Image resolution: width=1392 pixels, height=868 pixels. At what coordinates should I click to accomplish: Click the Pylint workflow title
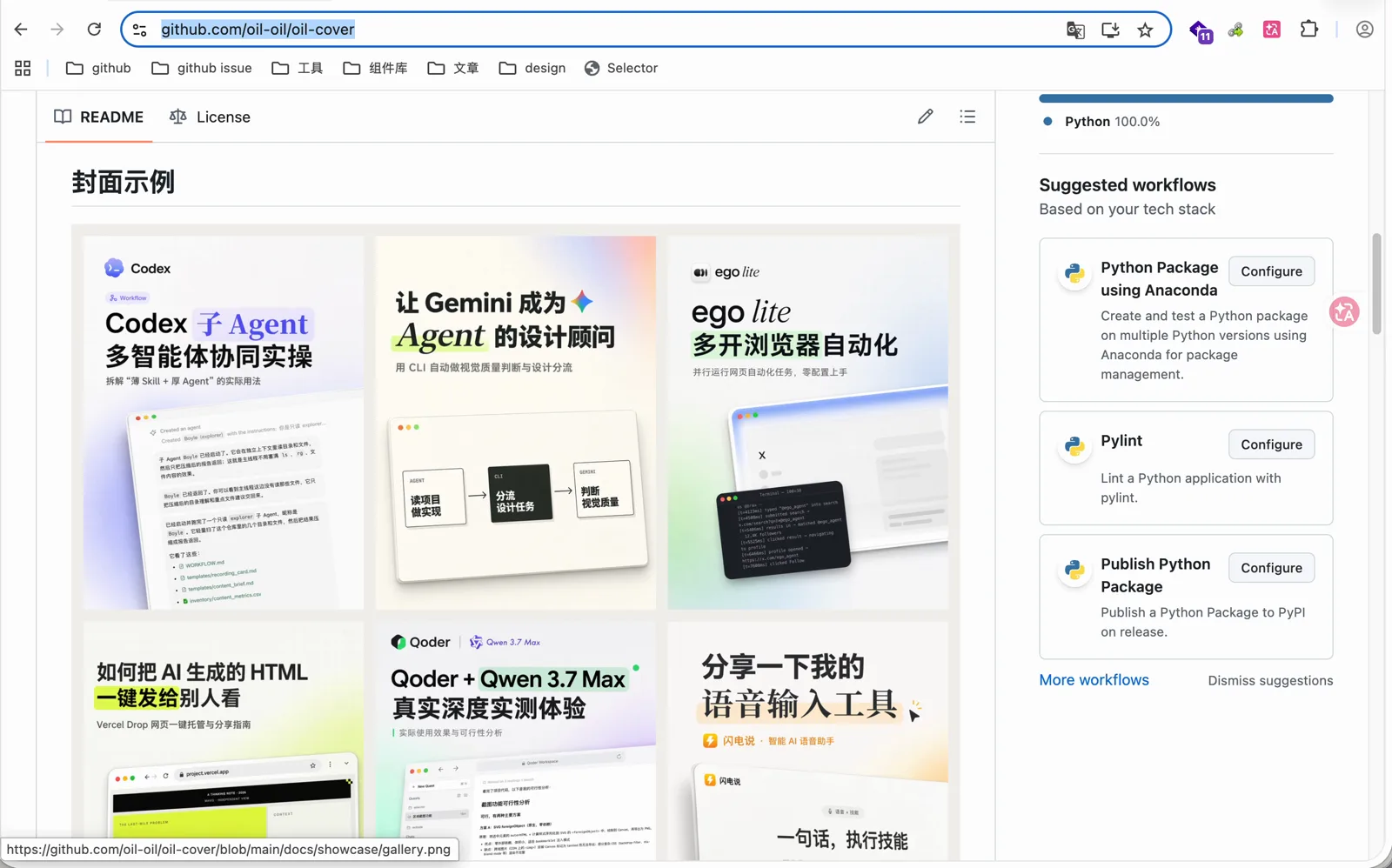coord(1121,441)
